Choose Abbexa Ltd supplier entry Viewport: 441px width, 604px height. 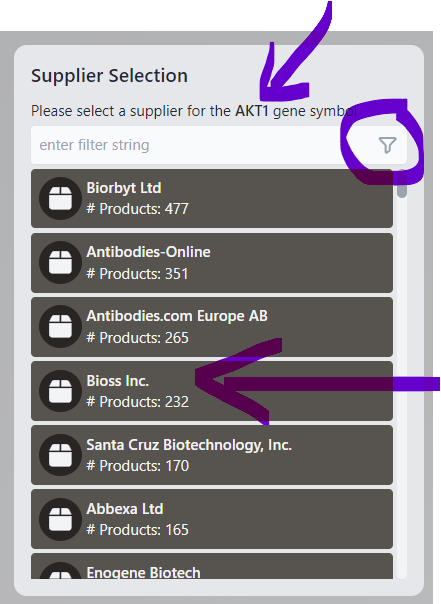[212, 519]
